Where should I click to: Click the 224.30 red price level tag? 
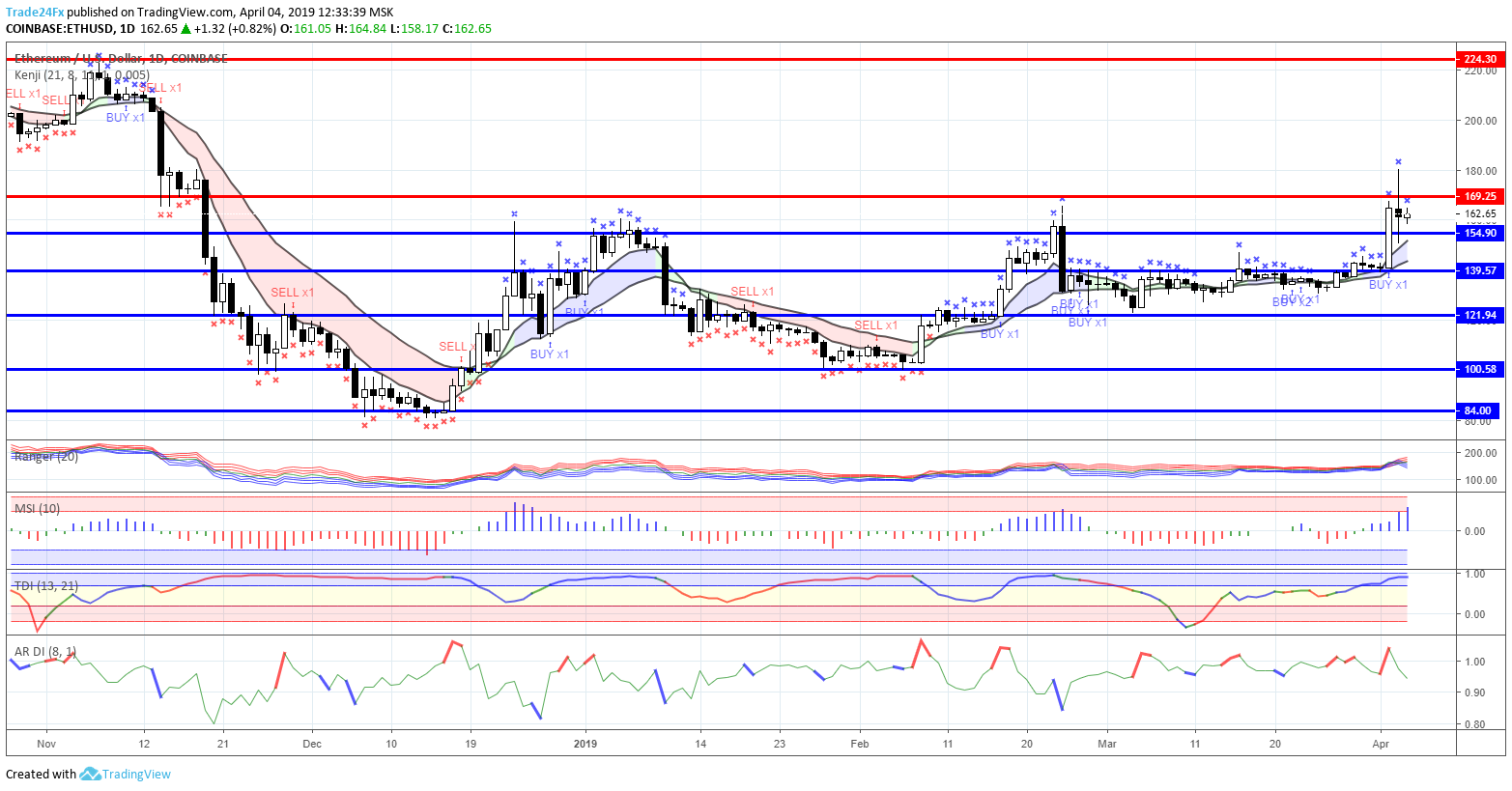click(x=1480, y=59)
